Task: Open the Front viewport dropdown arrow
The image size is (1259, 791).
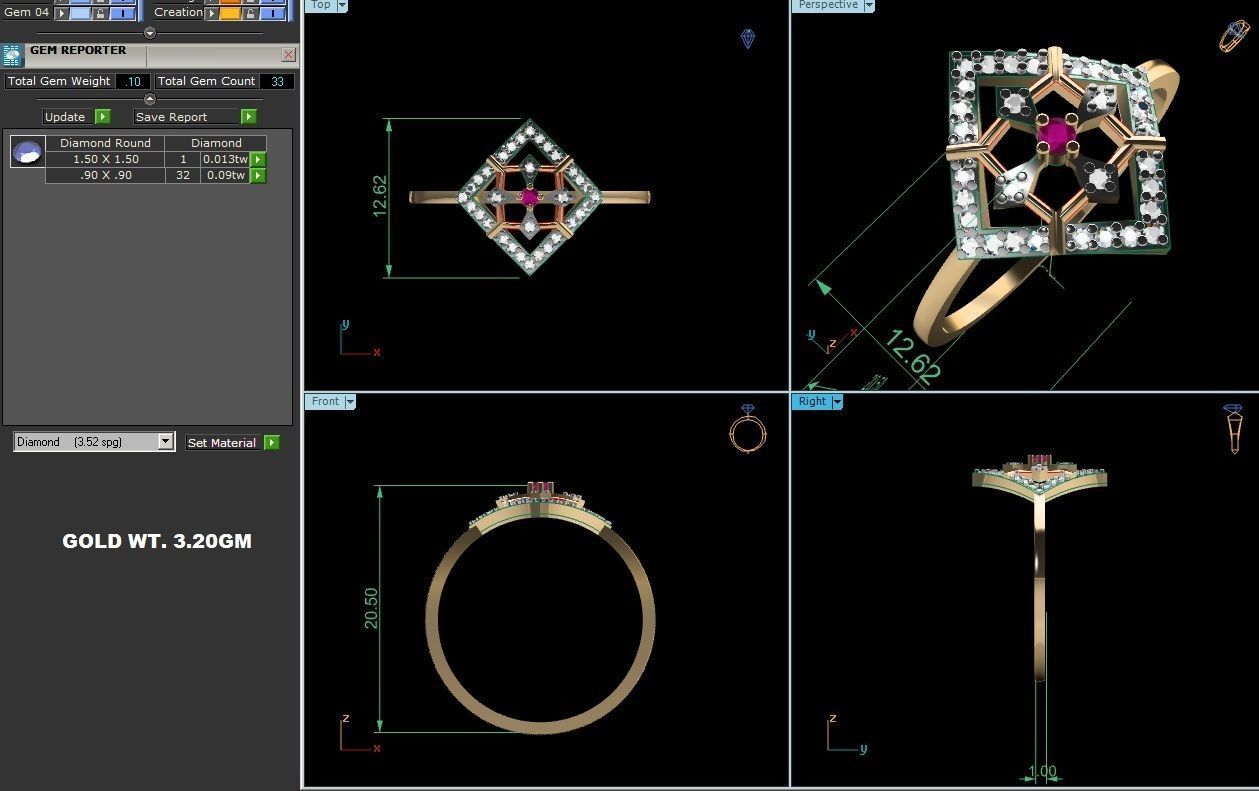Action: click(350, 401)
